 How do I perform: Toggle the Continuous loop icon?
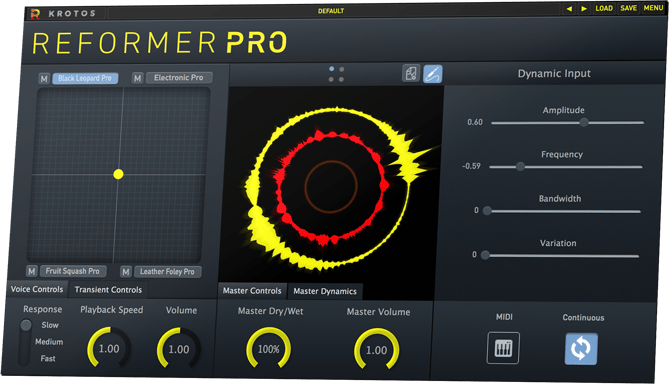click(581, 349)
